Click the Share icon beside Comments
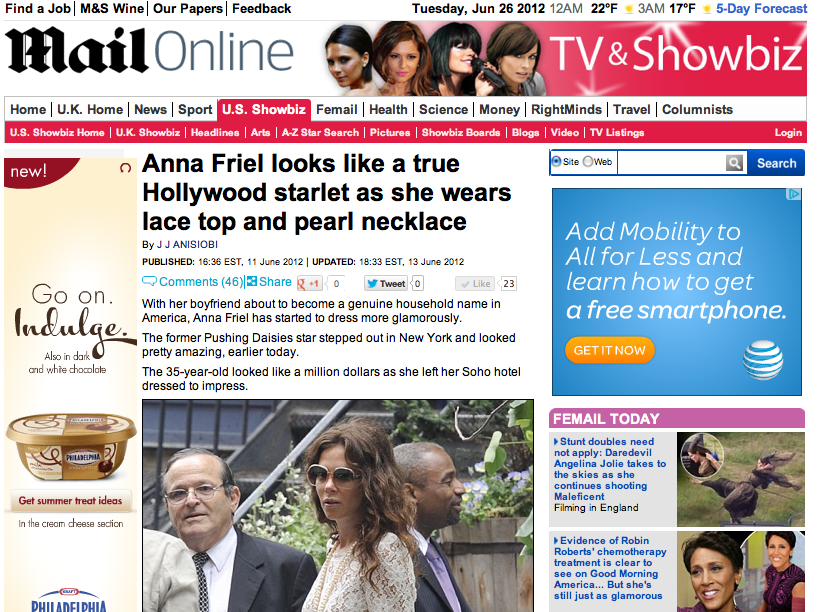 252,282
